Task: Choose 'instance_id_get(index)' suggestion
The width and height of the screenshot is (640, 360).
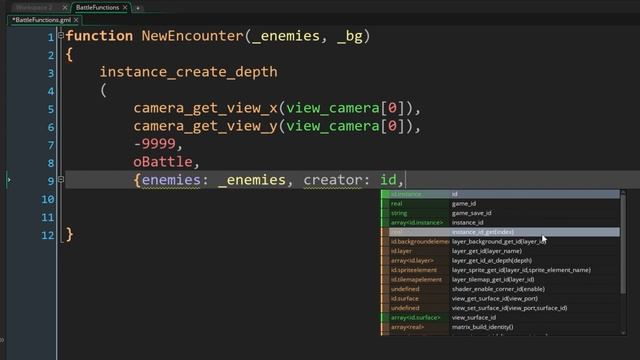Action: click(x=500, y=232)
